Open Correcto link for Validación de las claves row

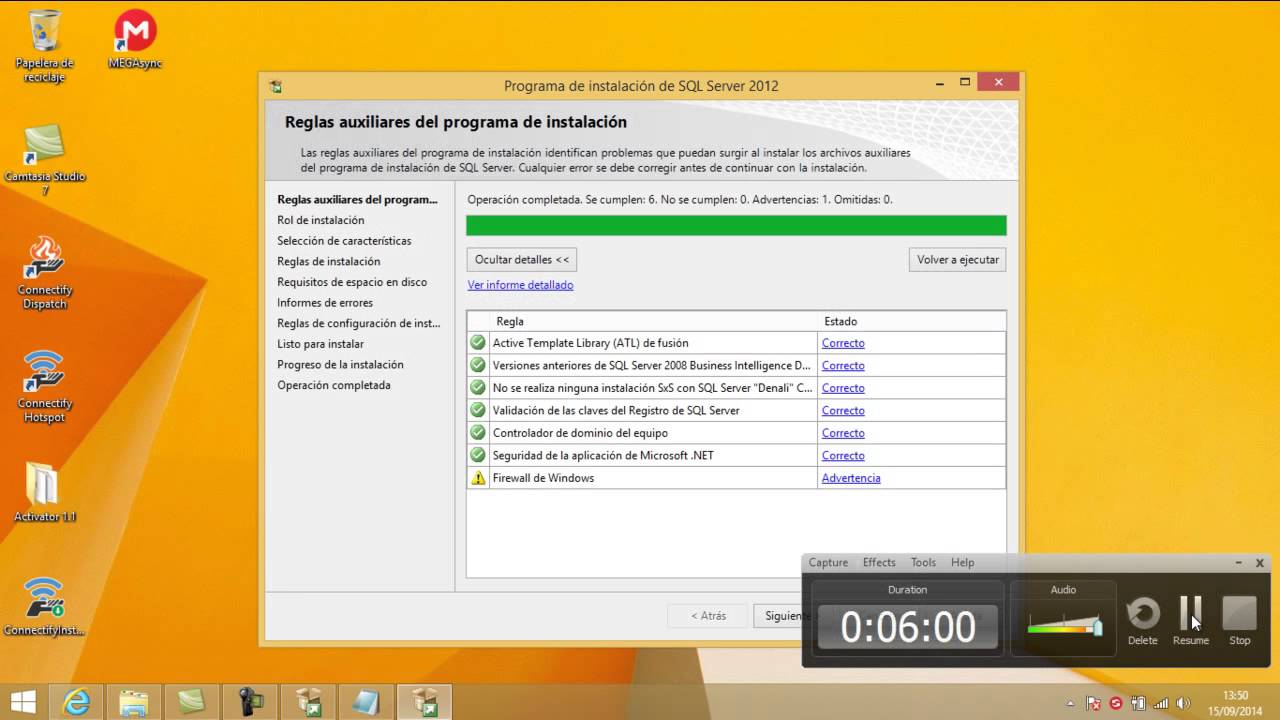click(x=843, y=411)
